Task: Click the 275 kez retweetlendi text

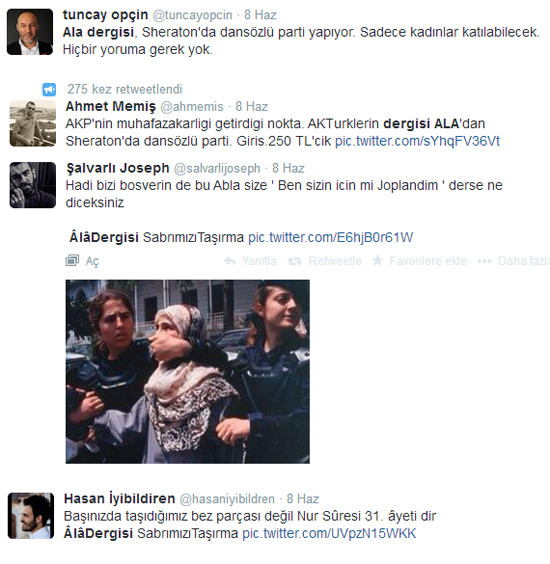Action: tap(125, 89)
